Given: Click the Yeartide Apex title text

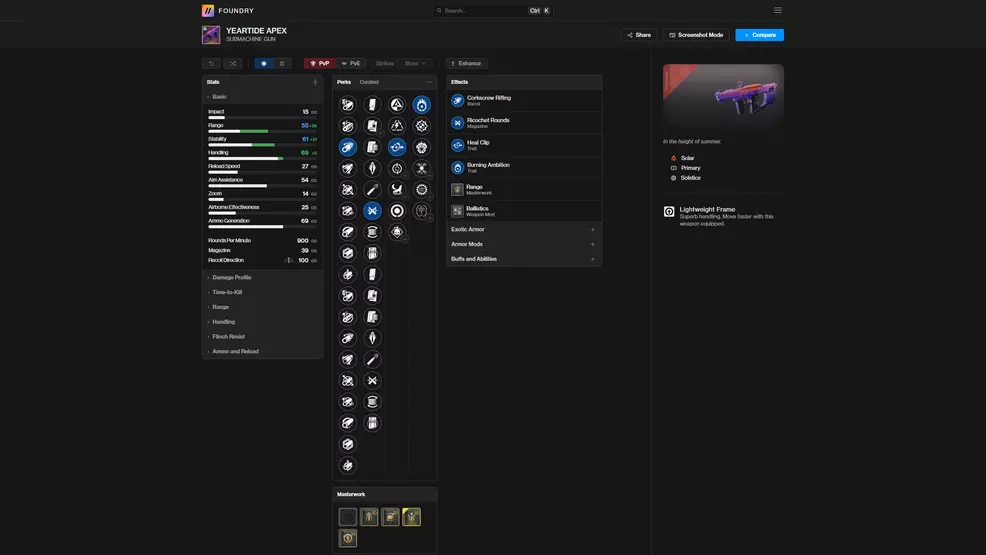Looking at the screenshot, I should click(x=256, y=30).
